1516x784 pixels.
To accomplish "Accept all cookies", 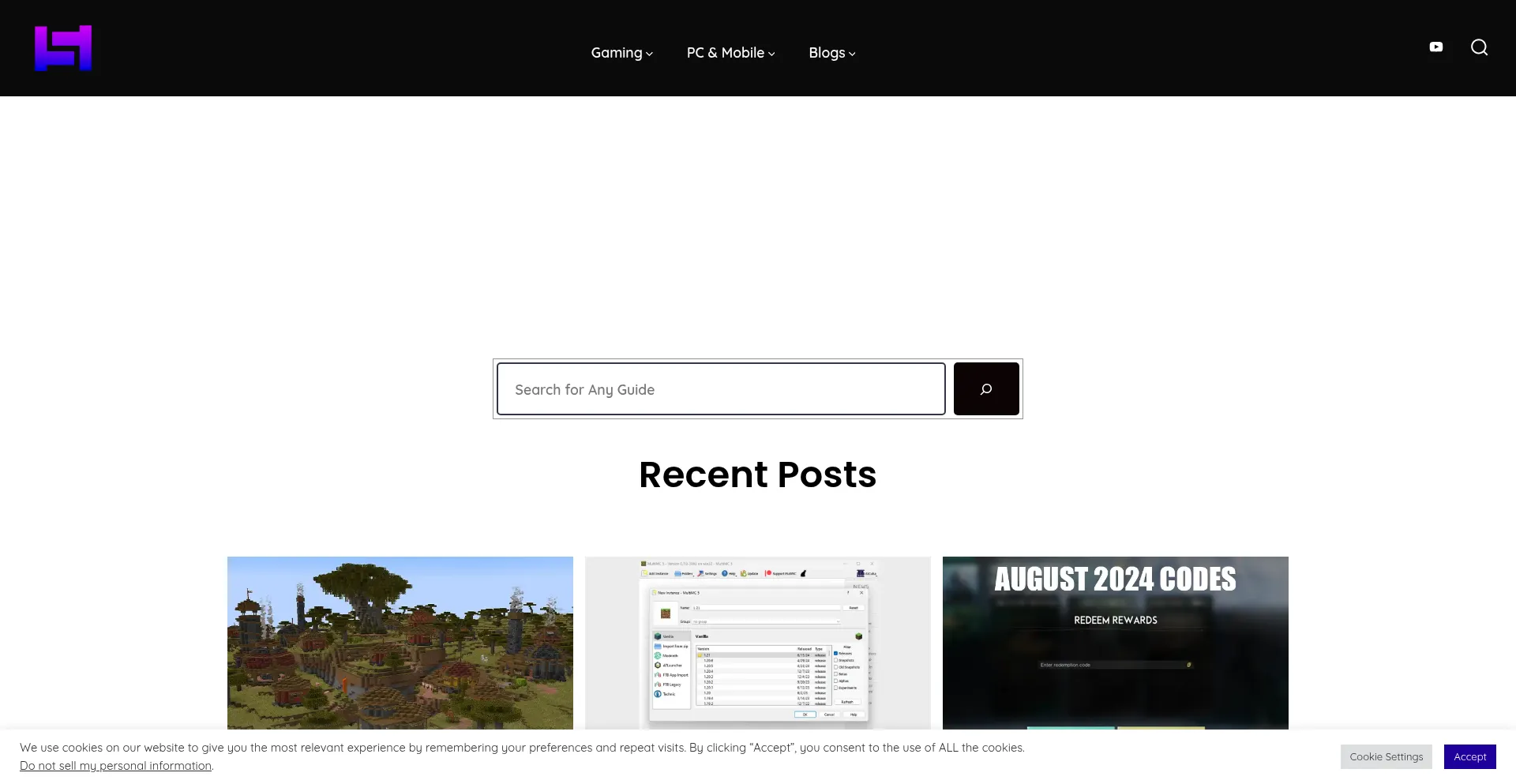I will (1469, 756).
